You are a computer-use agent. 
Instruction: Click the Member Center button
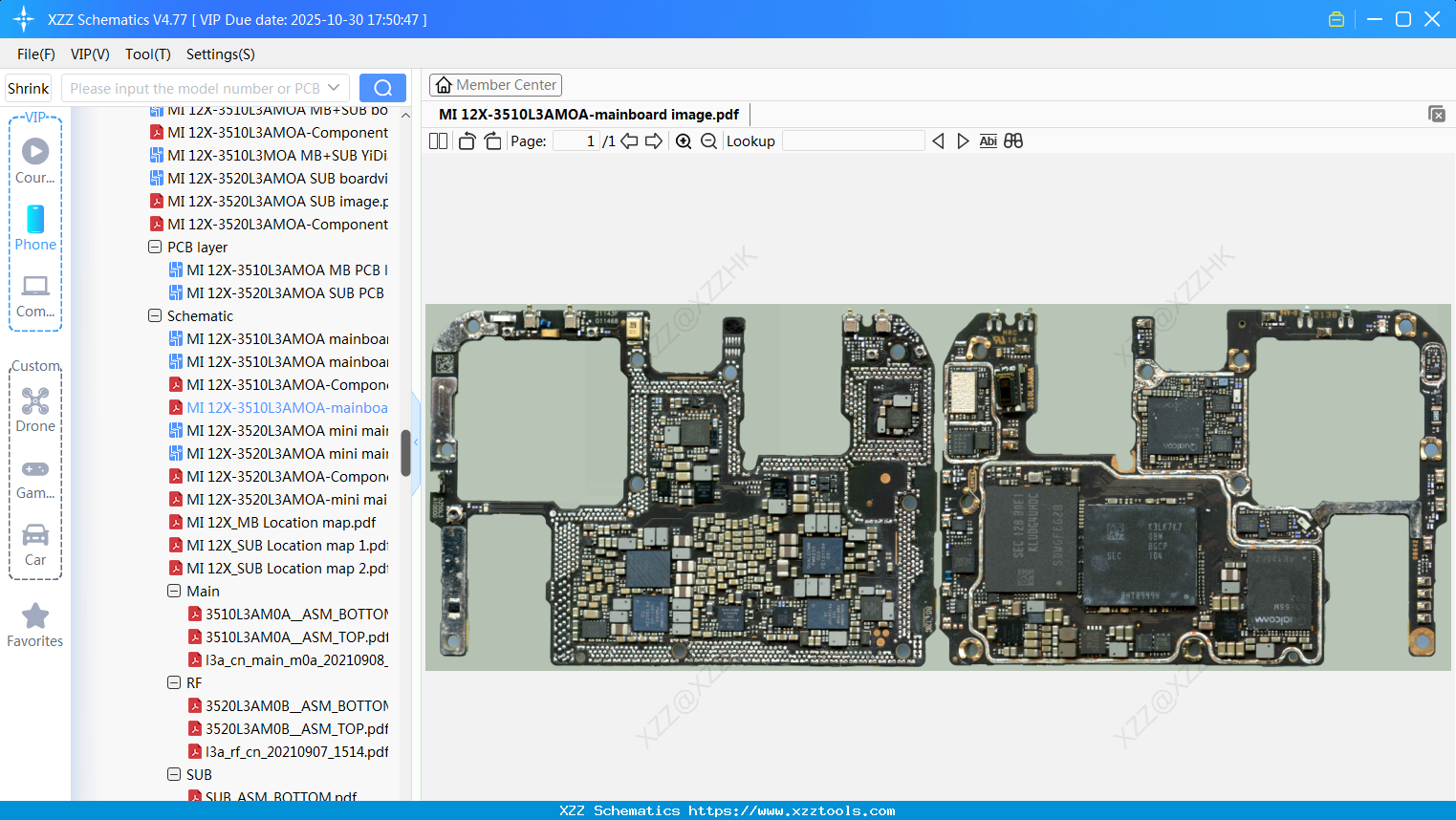pyautogui.click(x=495, y=84)
